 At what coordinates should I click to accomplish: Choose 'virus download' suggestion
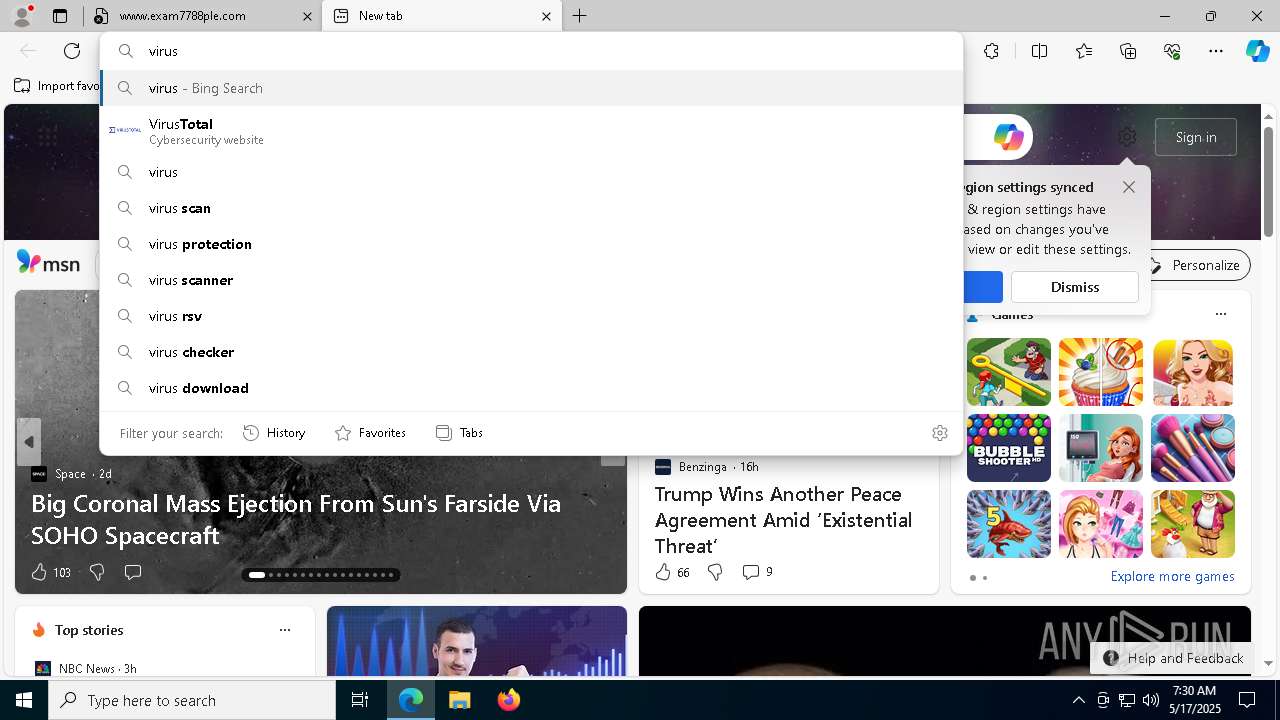tap(531, 388)
